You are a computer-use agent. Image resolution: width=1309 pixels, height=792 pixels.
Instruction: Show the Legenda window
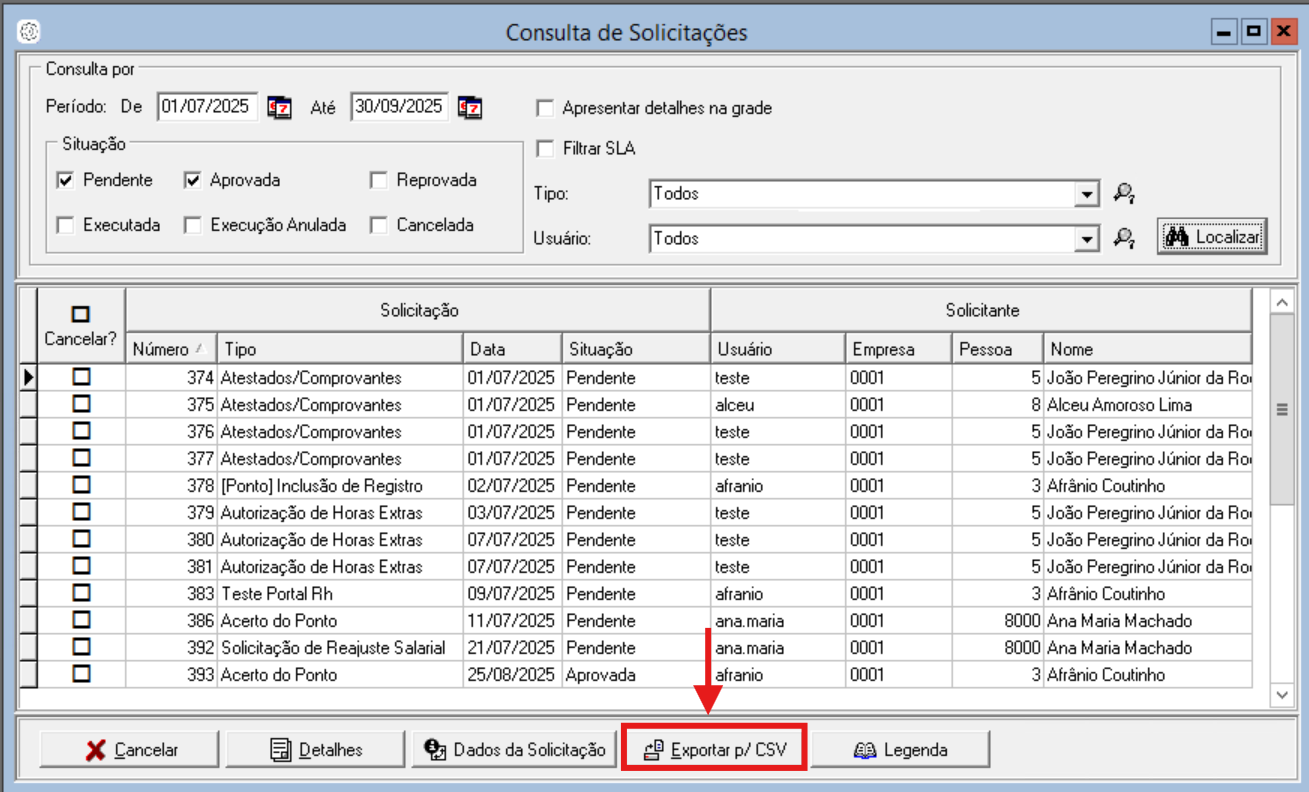click(900, 750)
